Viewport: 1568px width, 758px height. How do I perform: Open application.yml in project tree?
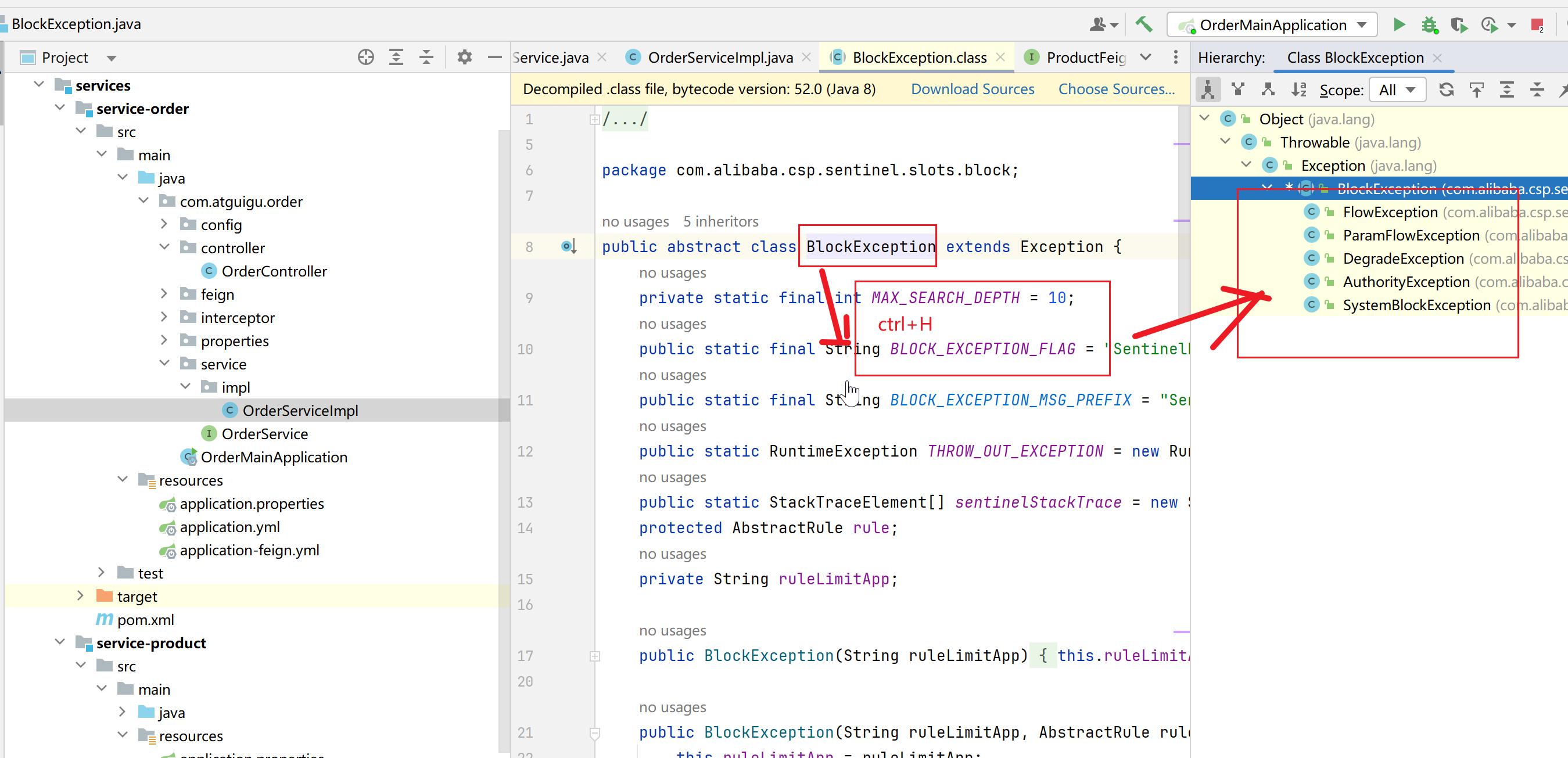click(229, 526)
